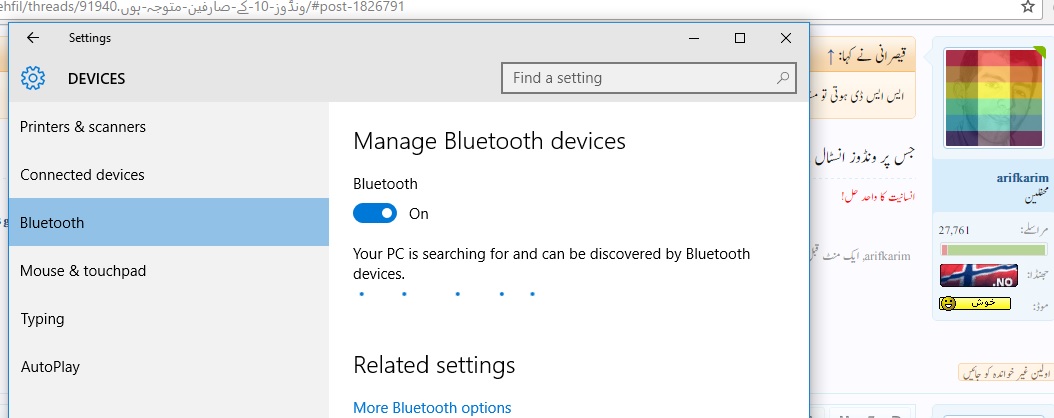Open More Bluetooth options link
1054x418 pixels.
pyautogui.click(x=432, y=407)
